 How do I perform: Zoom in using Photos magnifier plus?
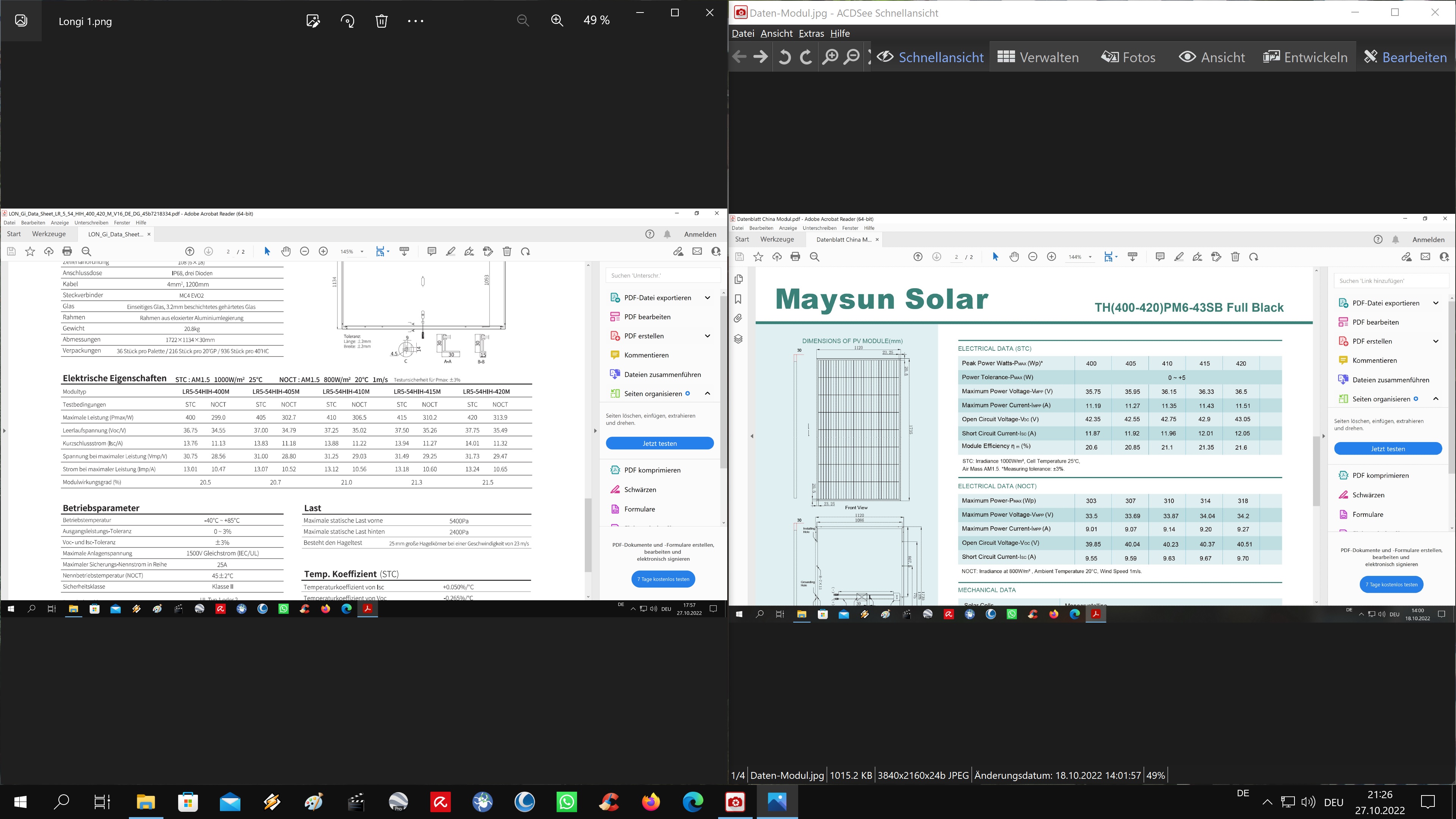point(557,20)
